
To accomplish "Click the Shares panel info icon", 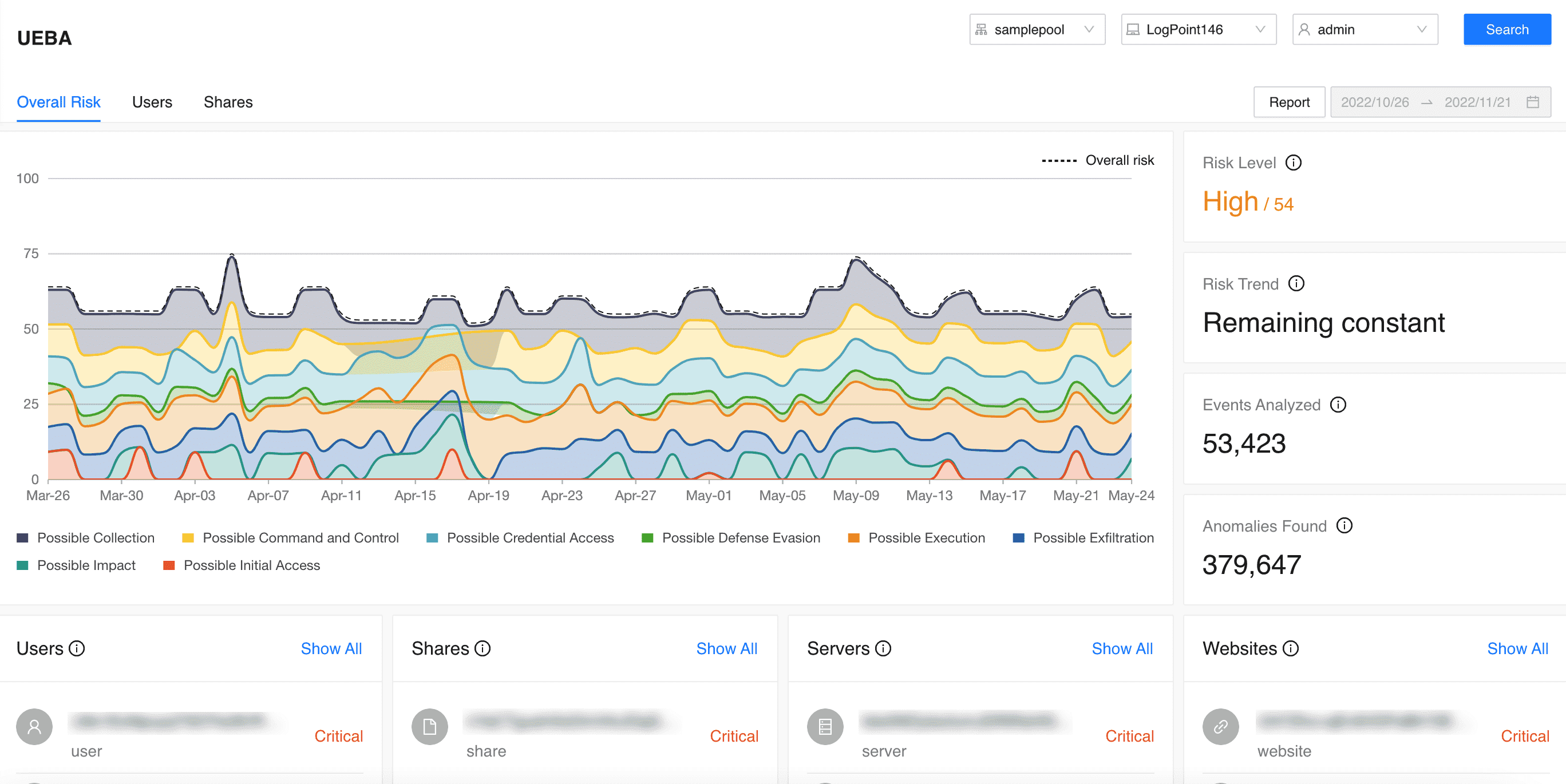I will click(482, 648).
